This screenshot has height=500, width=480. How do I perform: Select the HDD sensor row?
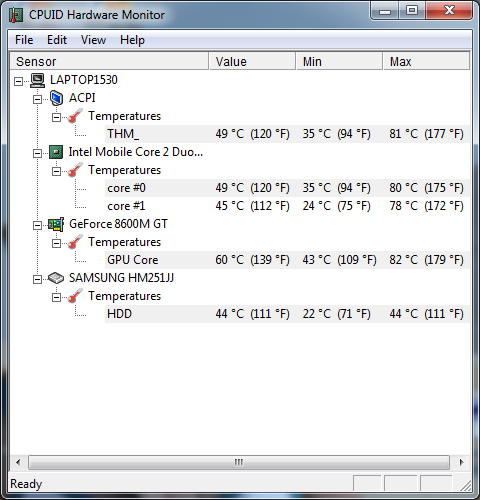tap(287, 314)
